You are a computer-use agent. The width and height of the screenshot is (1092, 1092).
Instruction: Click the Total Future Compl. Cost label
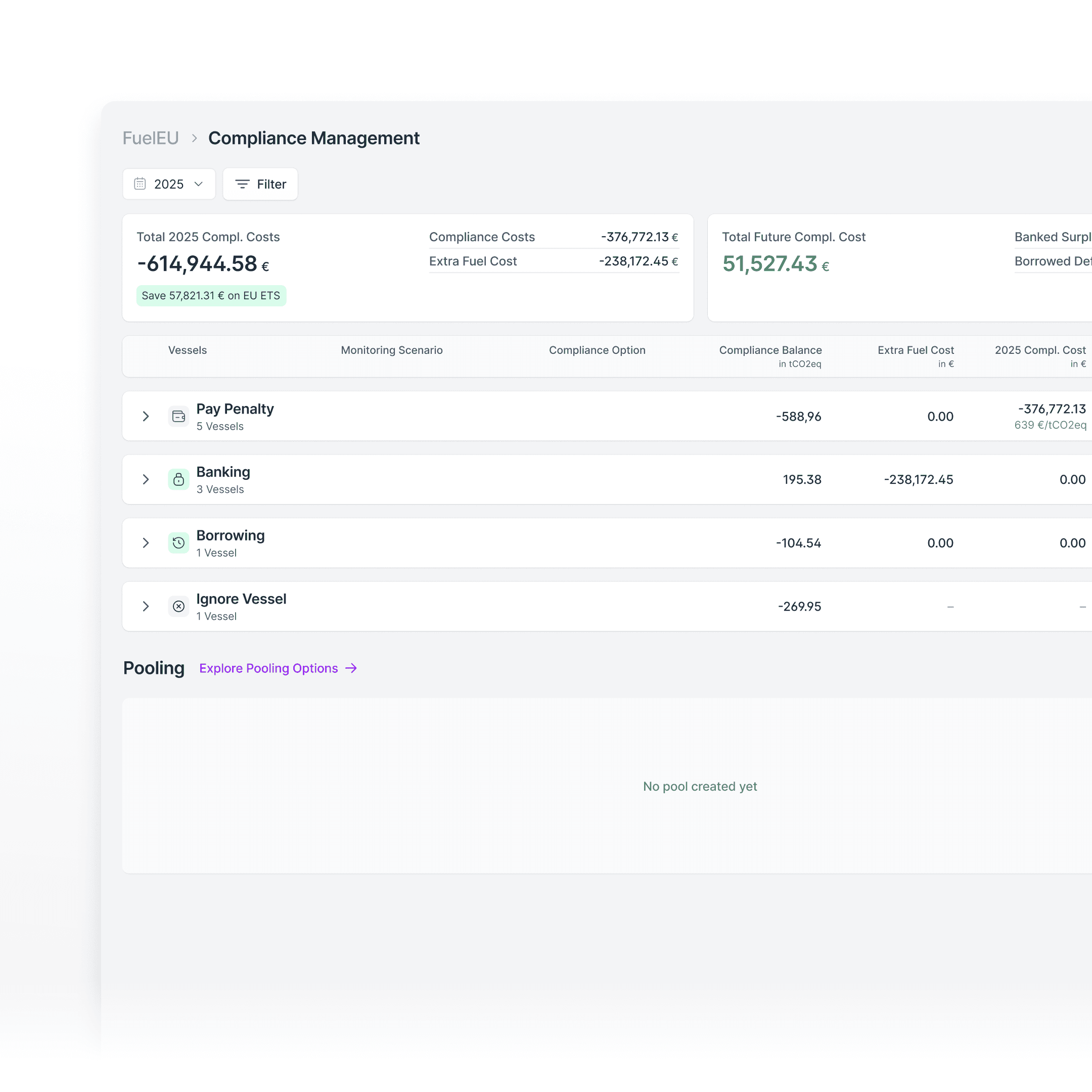tap(794, 237)
